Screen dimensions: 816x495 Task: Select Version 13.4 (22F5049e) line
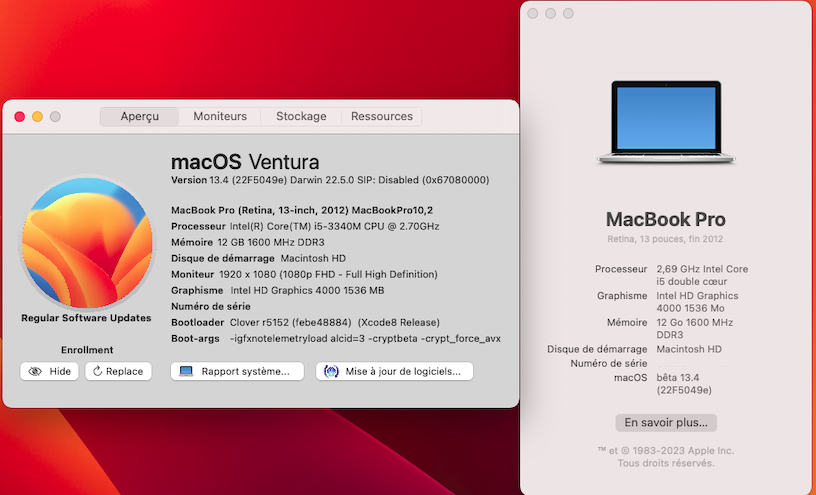coord(330,180)
